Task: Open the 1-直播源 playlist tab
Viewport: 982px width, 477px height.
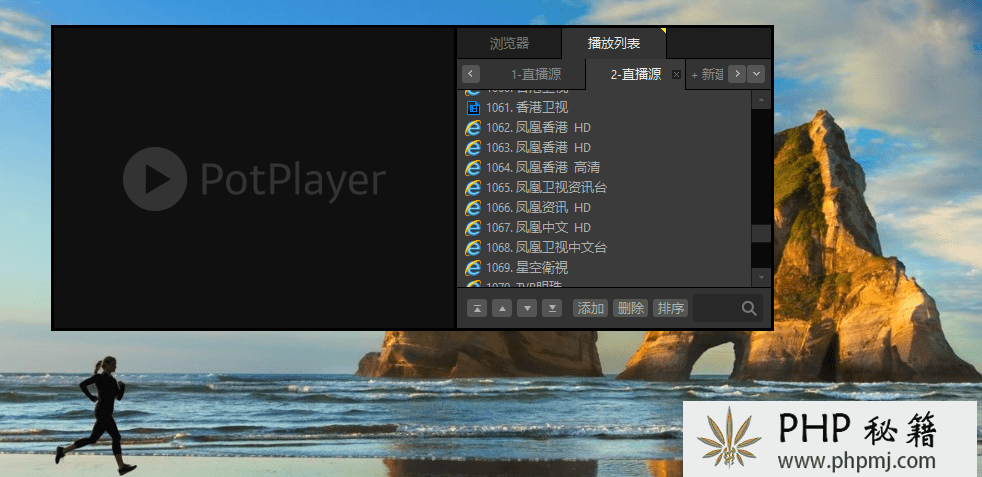Action: [x=535, y=74]
